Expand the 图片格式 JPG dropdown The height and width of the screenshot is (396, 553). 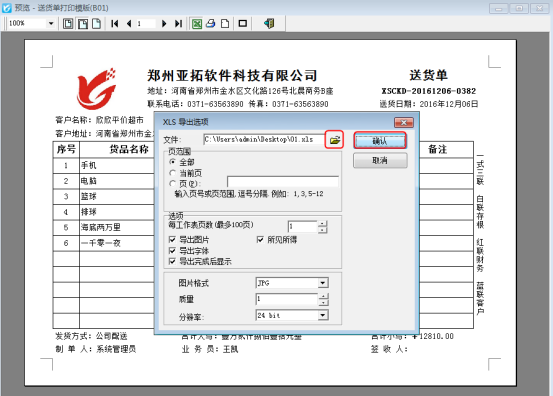(x=323, y=283)
